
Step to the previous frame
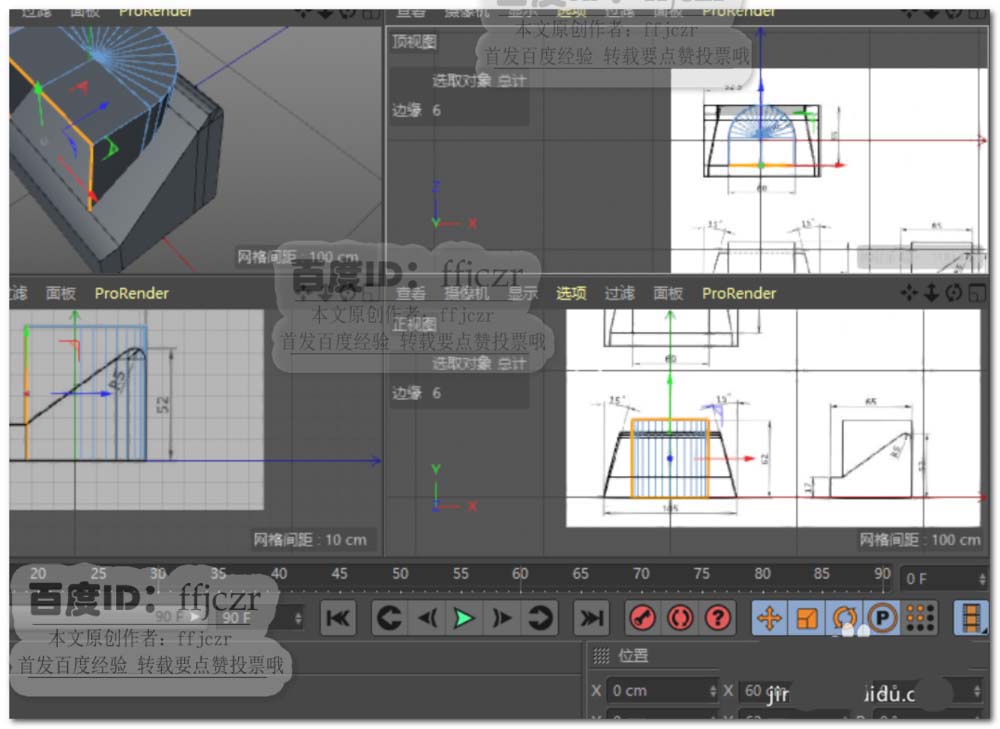[x=427, y=619]
